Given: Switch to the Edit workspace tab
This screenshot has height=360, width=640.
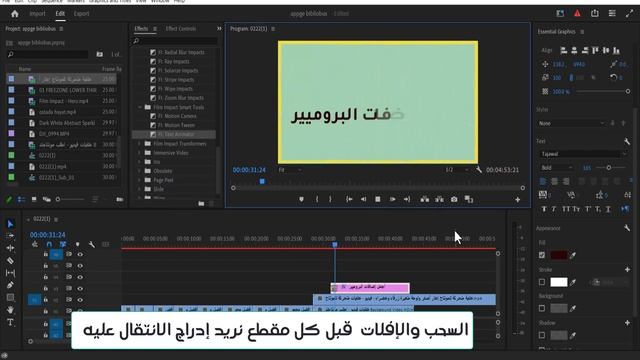Looking at the screenshot, I should click(x=60, y=13).
